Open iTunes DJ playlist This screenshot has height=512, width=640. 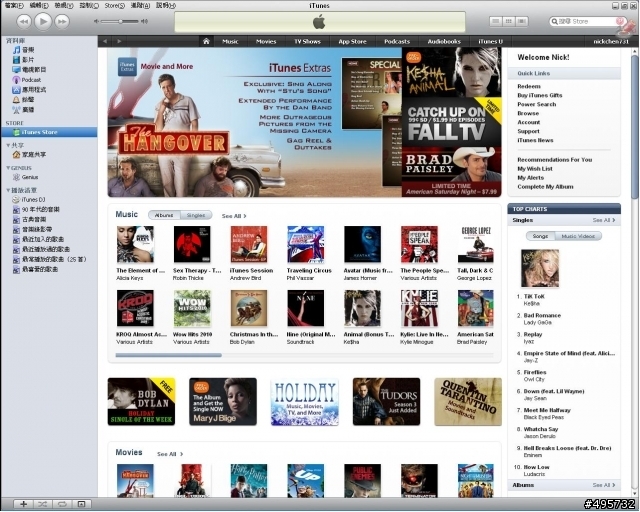click(33, 200)
